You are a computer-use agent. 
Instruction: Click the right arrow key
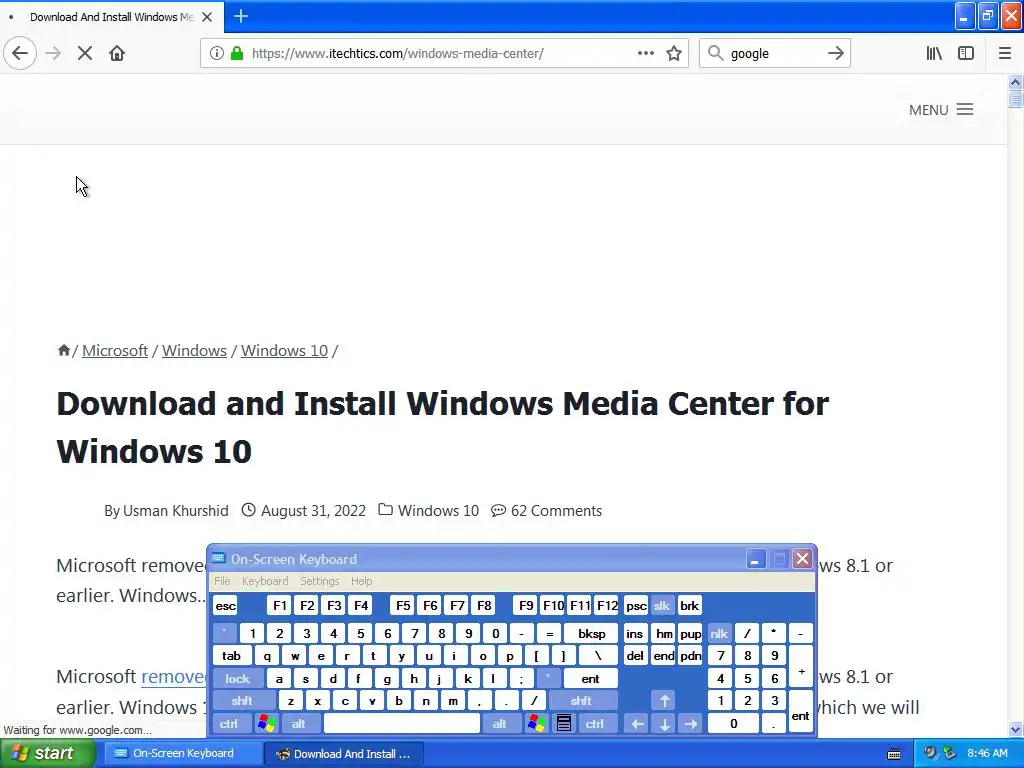691,724
